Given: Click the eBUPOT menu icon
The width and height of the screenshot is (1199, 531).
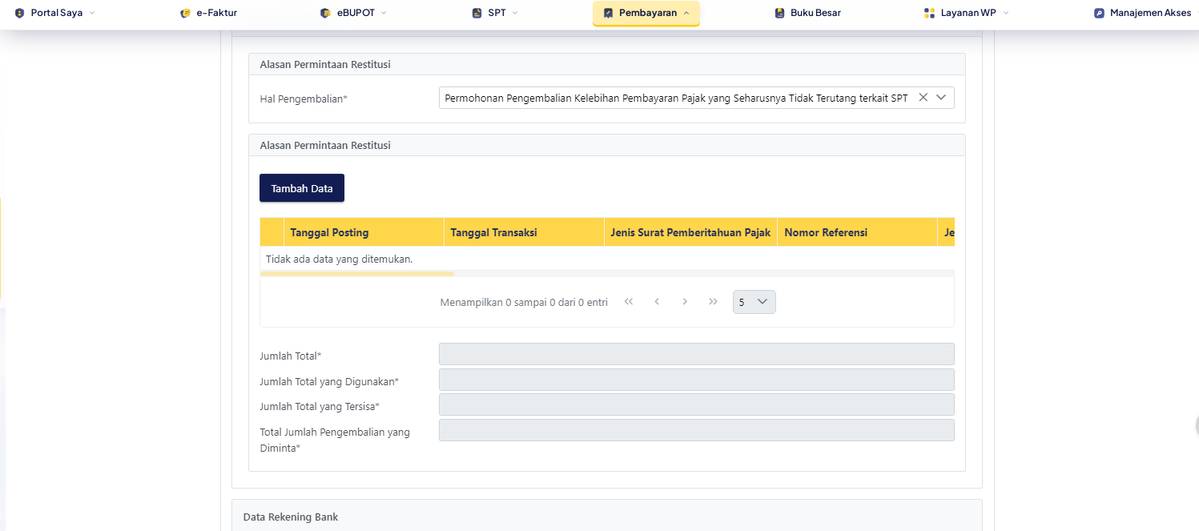Looking at the screenshot, I should point(325,13).
